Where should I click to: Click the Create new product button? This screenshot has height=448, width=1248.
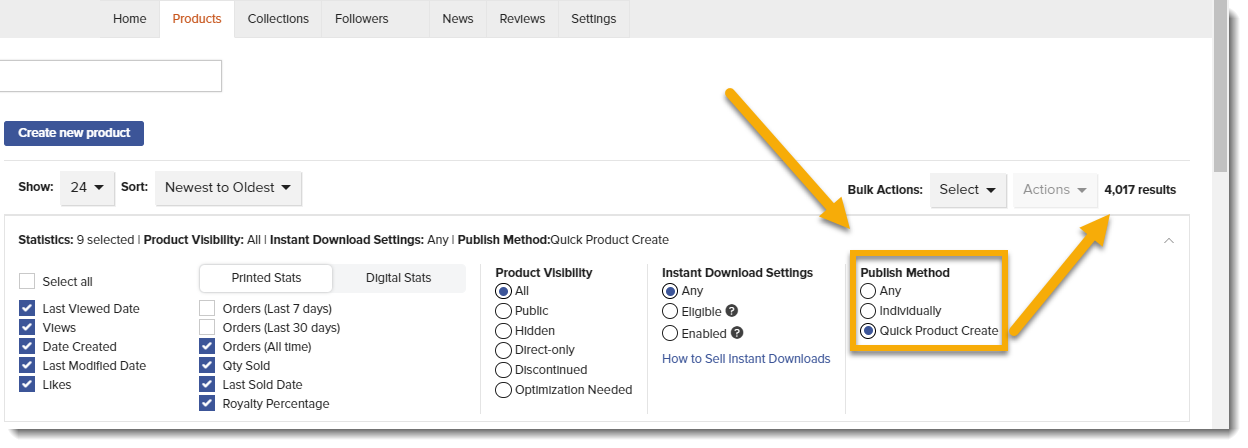[74, 133]
